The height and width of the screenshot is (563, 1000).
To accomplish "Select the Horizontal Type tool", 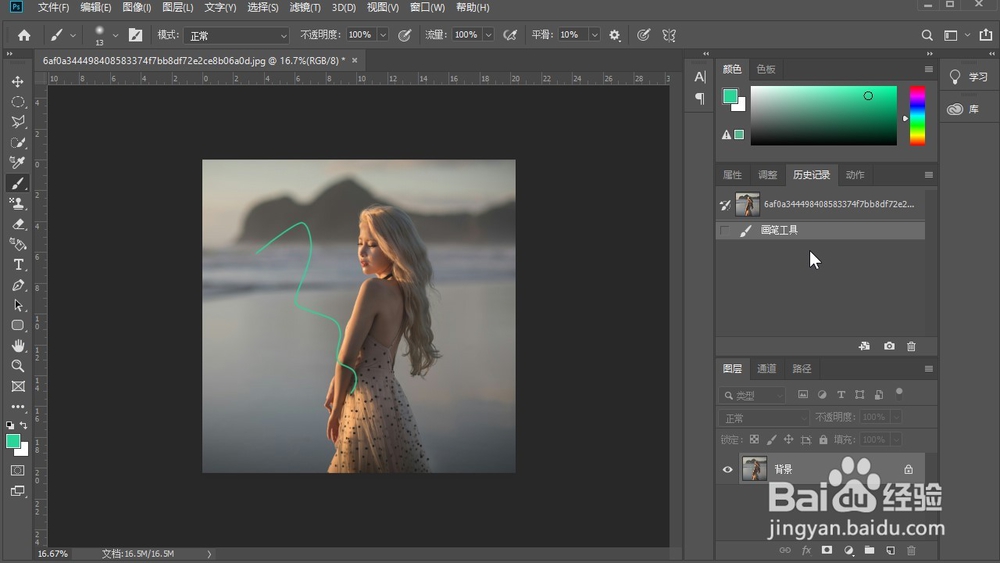I will coord(18,264).
